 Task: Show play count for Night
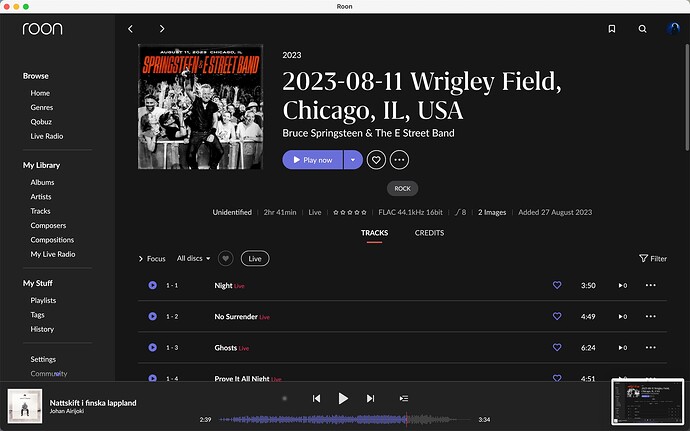click(623, 285)
